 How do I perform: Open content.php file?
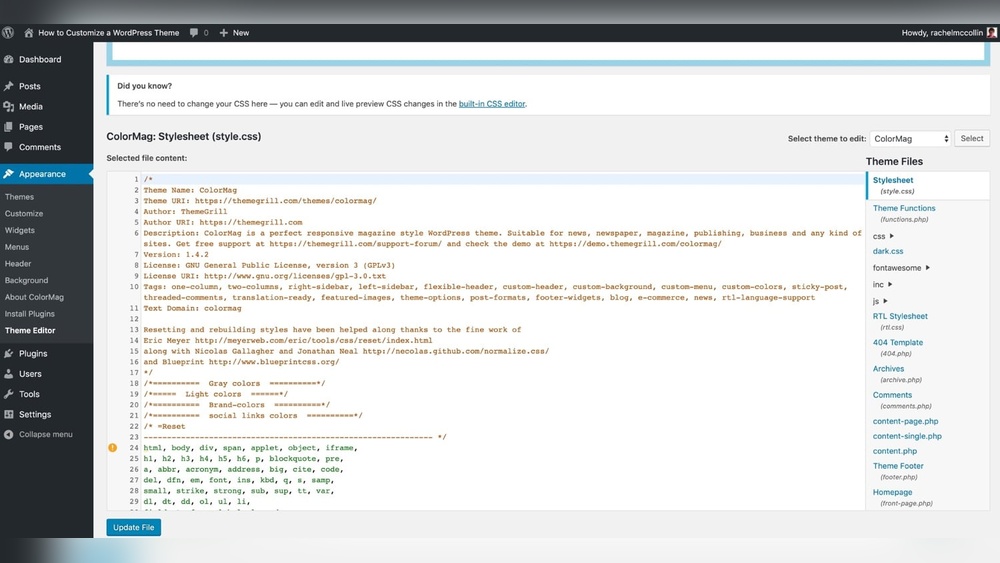point(895,451)
